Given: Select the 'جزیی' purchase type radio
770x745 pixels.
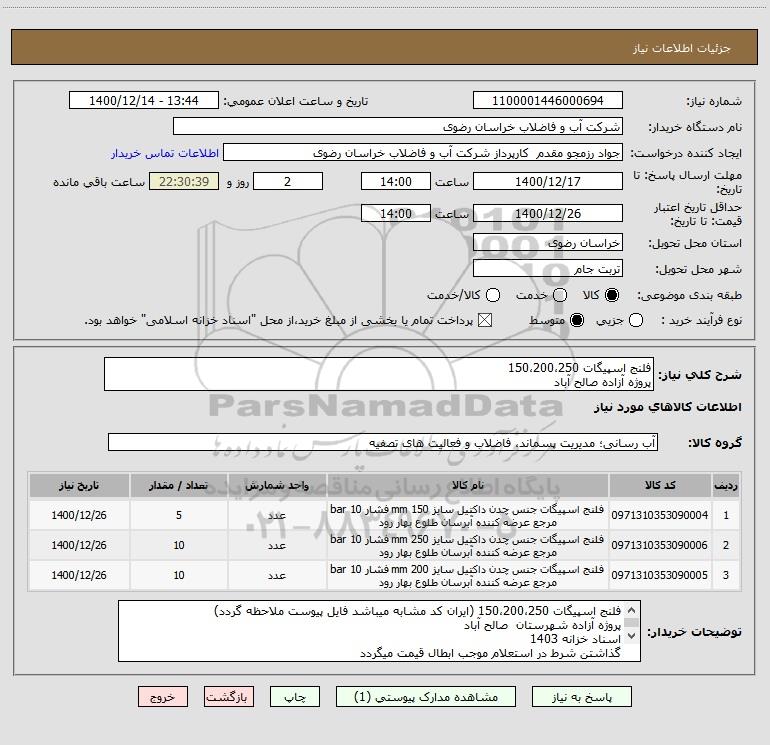Looking at the screenshot, I should click(636, 320).
